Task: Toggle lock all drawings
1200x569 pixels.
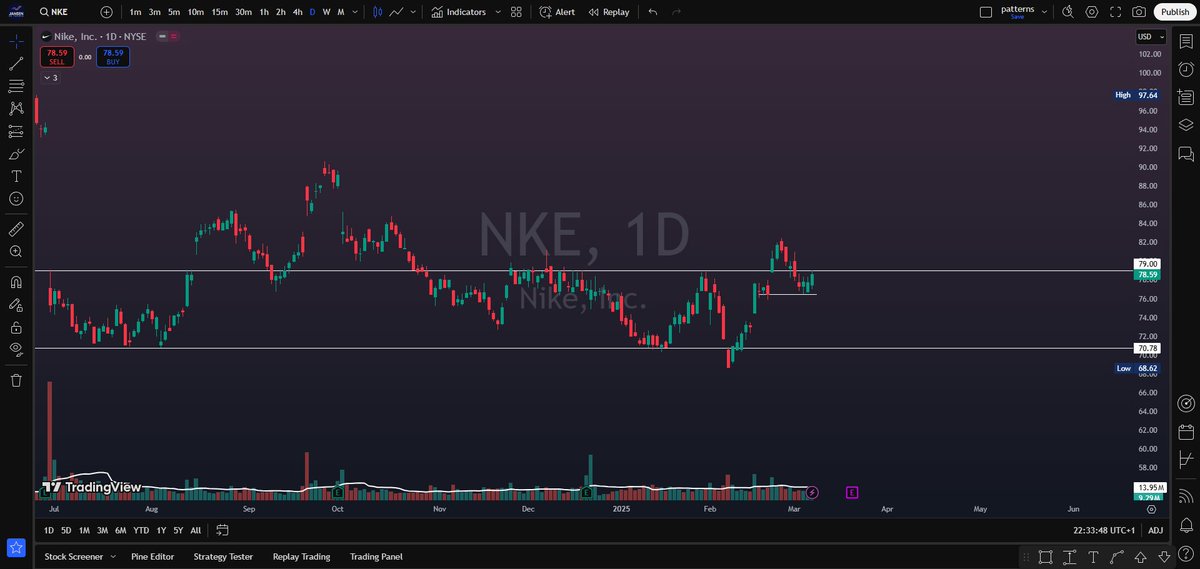Action: [x=16, y=327]
